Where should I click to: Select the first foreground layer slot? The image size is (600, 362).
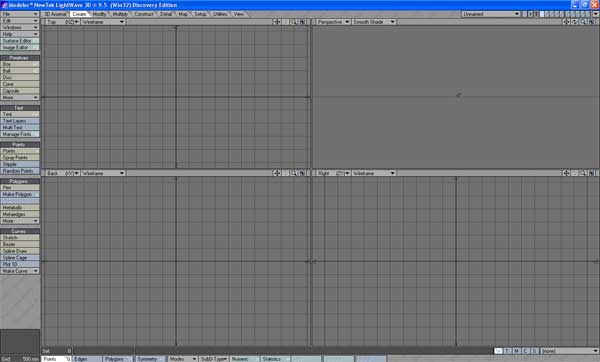click(x=542, y=14)
